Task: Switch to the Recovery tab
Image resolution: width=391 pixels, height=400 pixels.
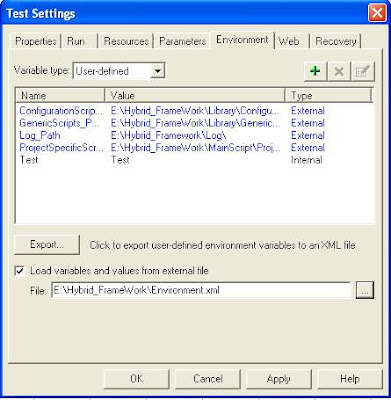Action: (x=336, y=41)
